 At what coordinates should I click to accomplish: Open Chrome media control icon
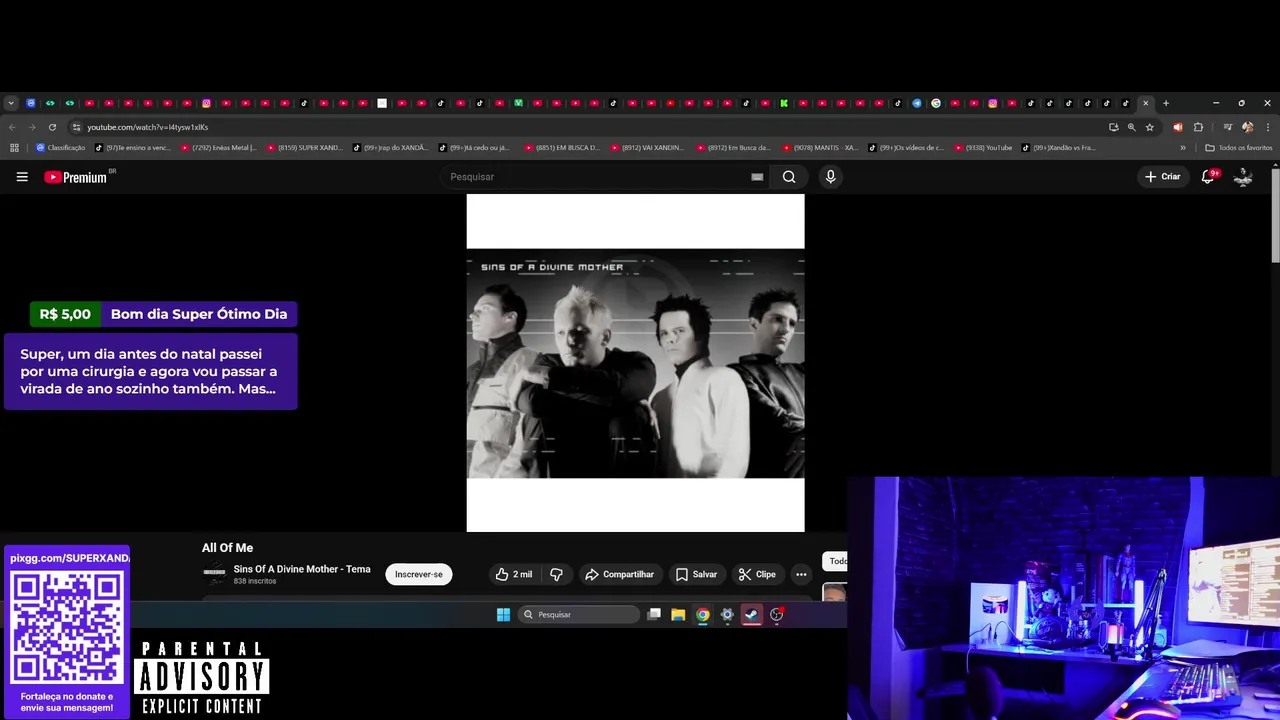tap(1227, 127)
